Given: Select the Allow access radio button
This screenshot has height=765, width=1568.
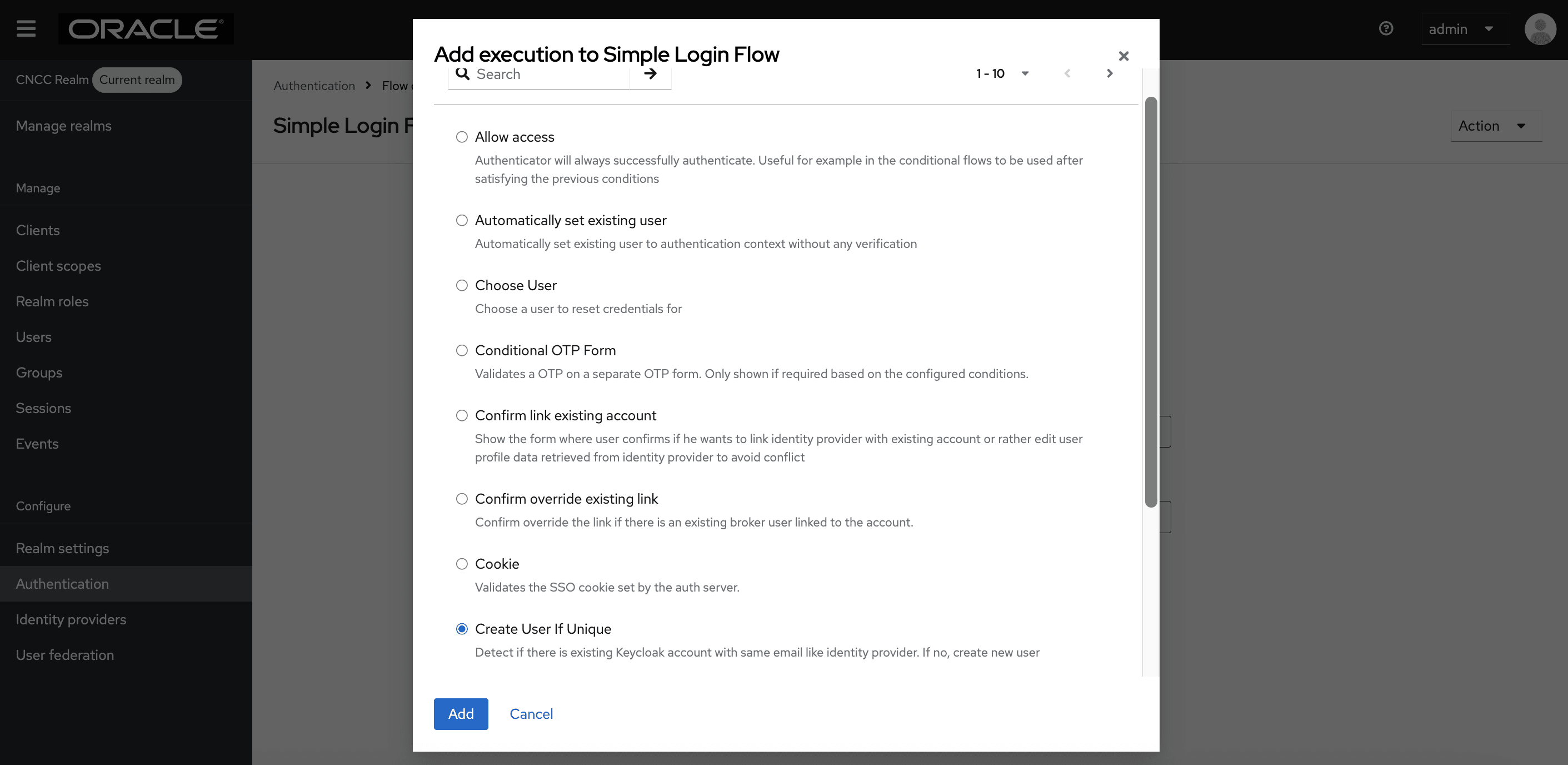Looking at the screenshot, I should (461, 137).
